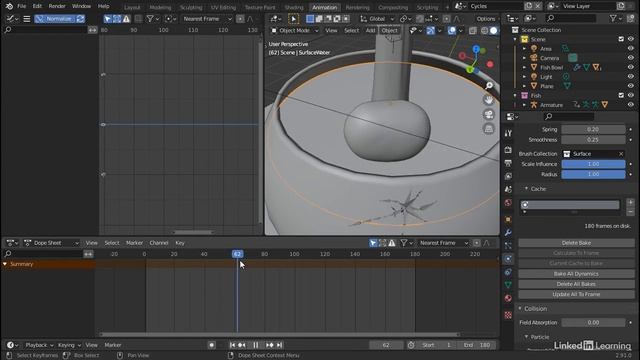Click the Armature object icon in outliner
The image size is (640, 360).
tap(534, 105)
